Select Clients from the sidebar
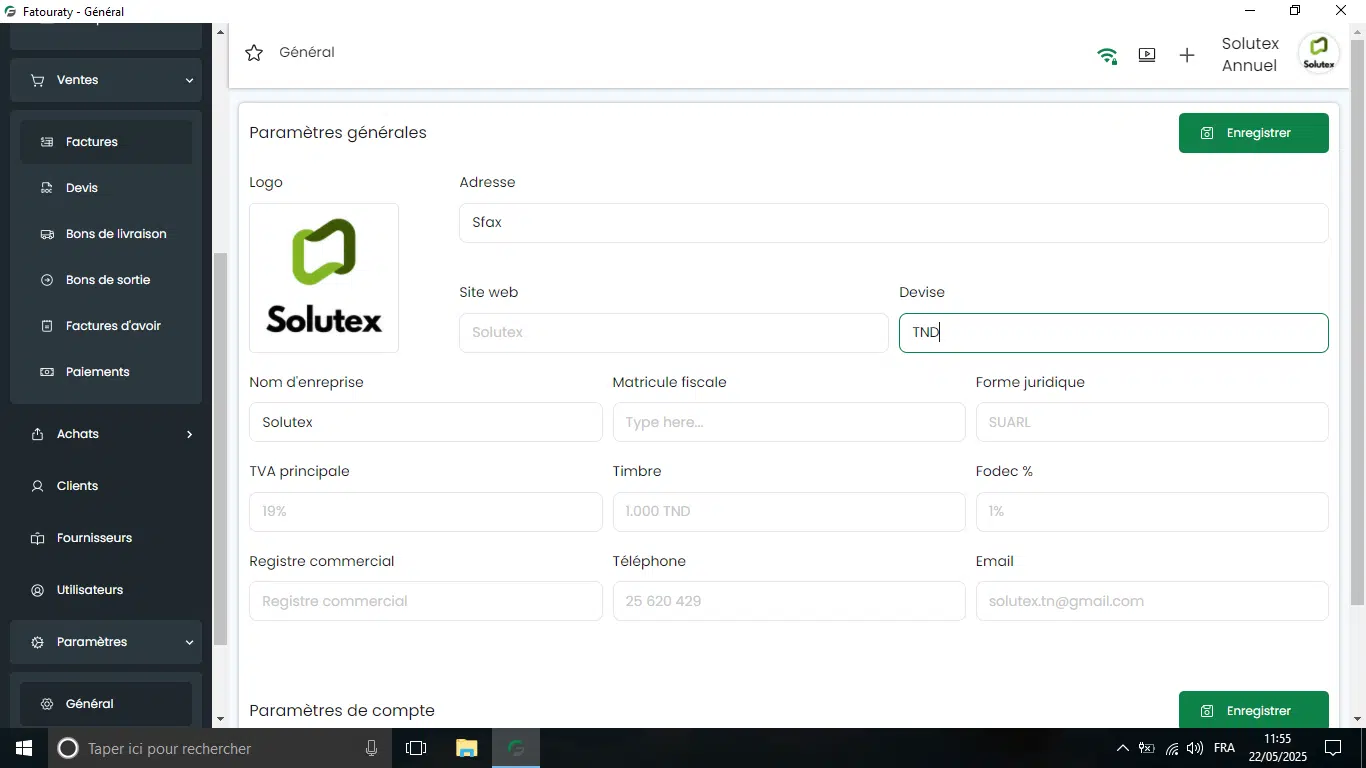 (x=77, y=486)
